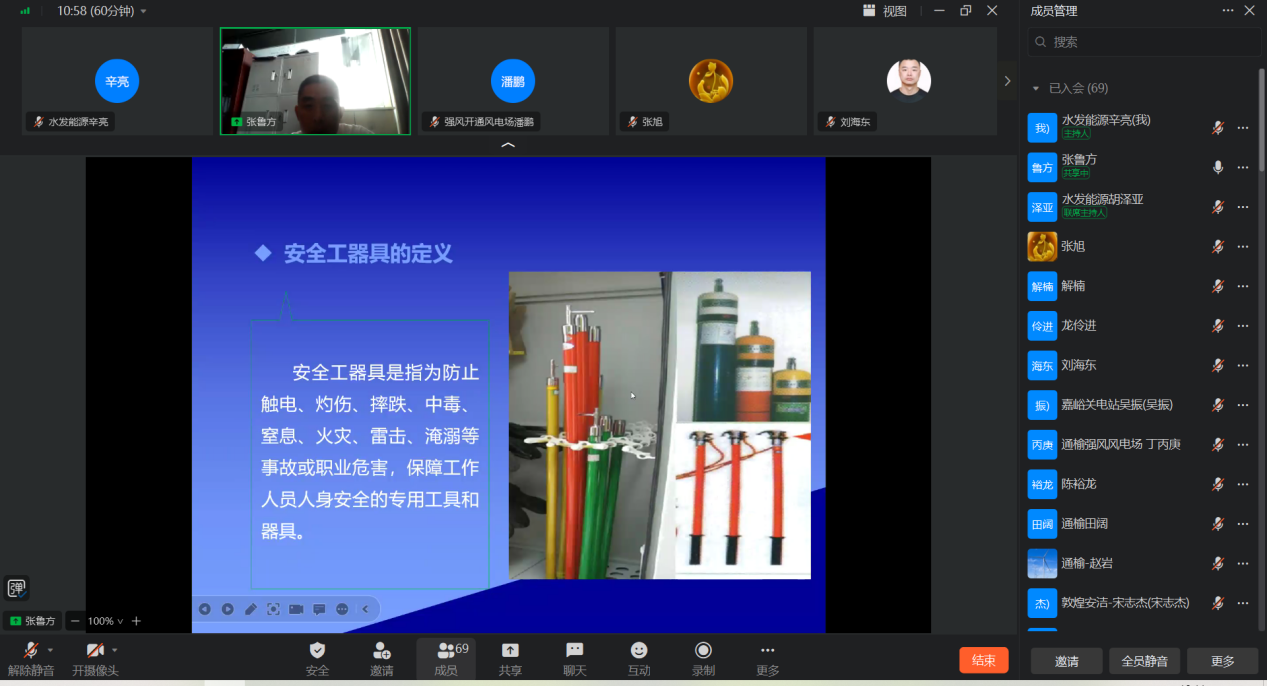Open 互动 emoji reactions icon
The width and height of the screenshot is (1267, 686).
tap(639, 651)
